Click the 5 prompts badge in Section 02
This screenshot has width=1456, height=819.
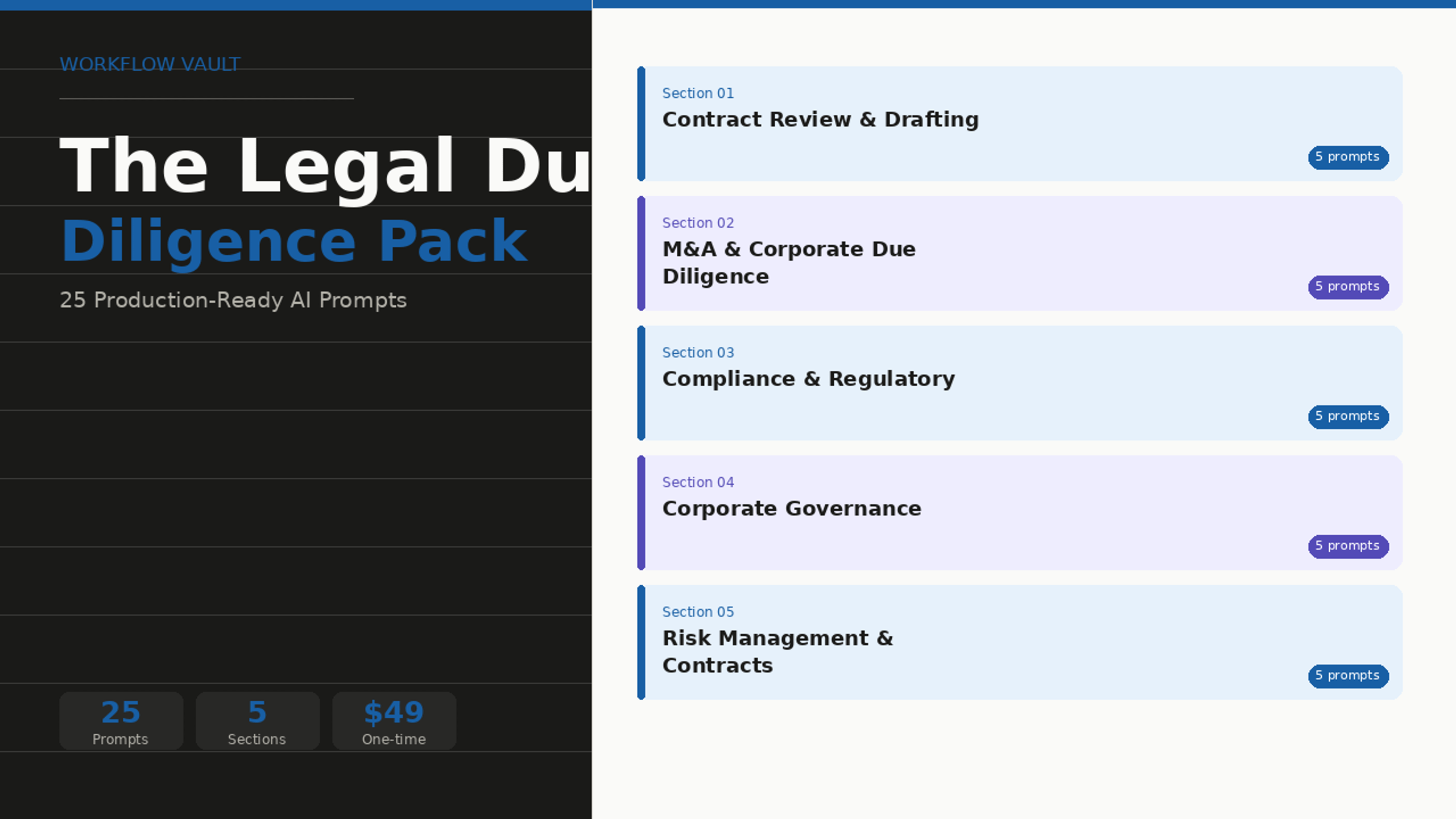[1348, 287]
